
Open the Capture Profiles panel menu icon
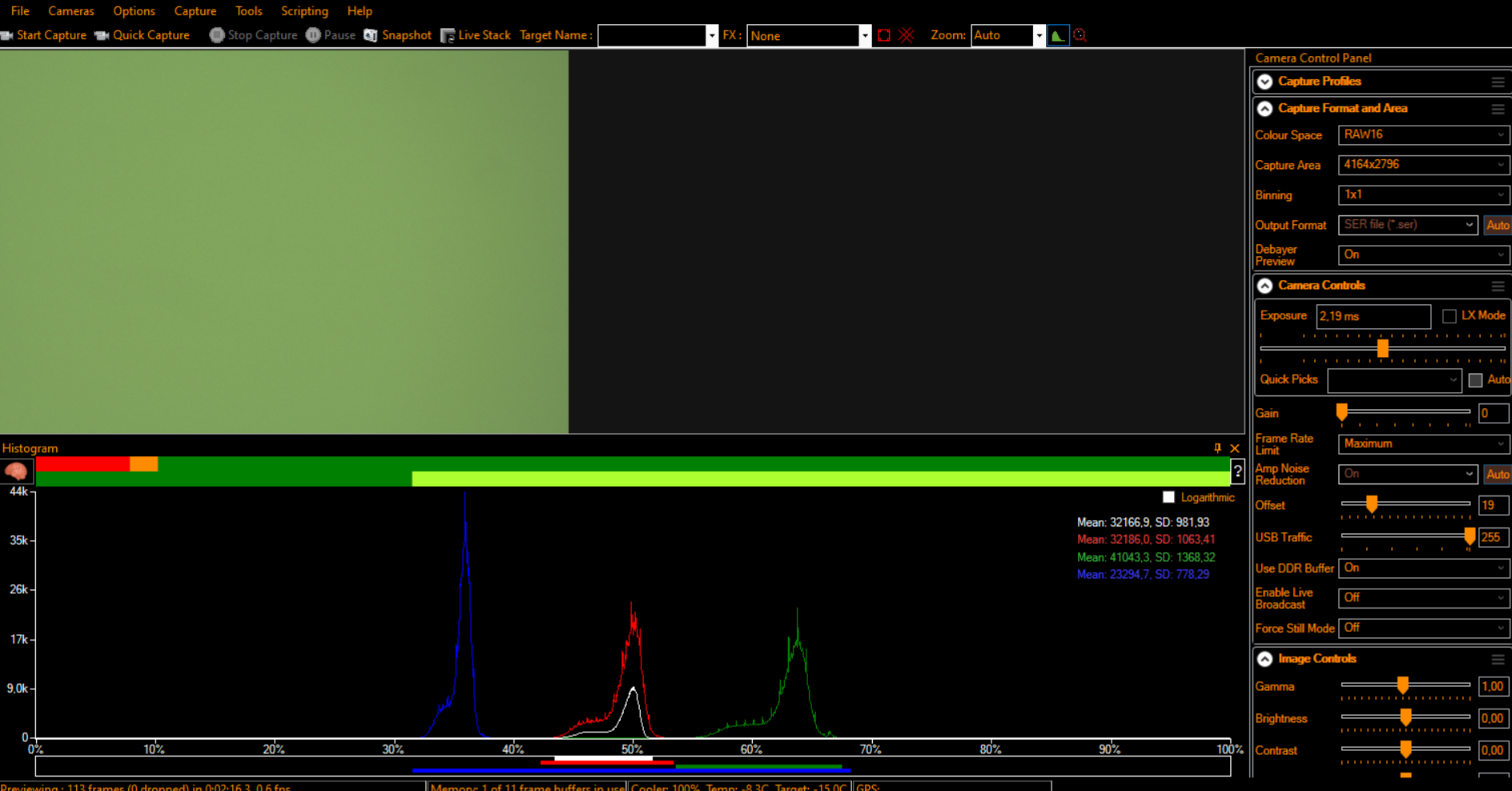(1498, 82)
